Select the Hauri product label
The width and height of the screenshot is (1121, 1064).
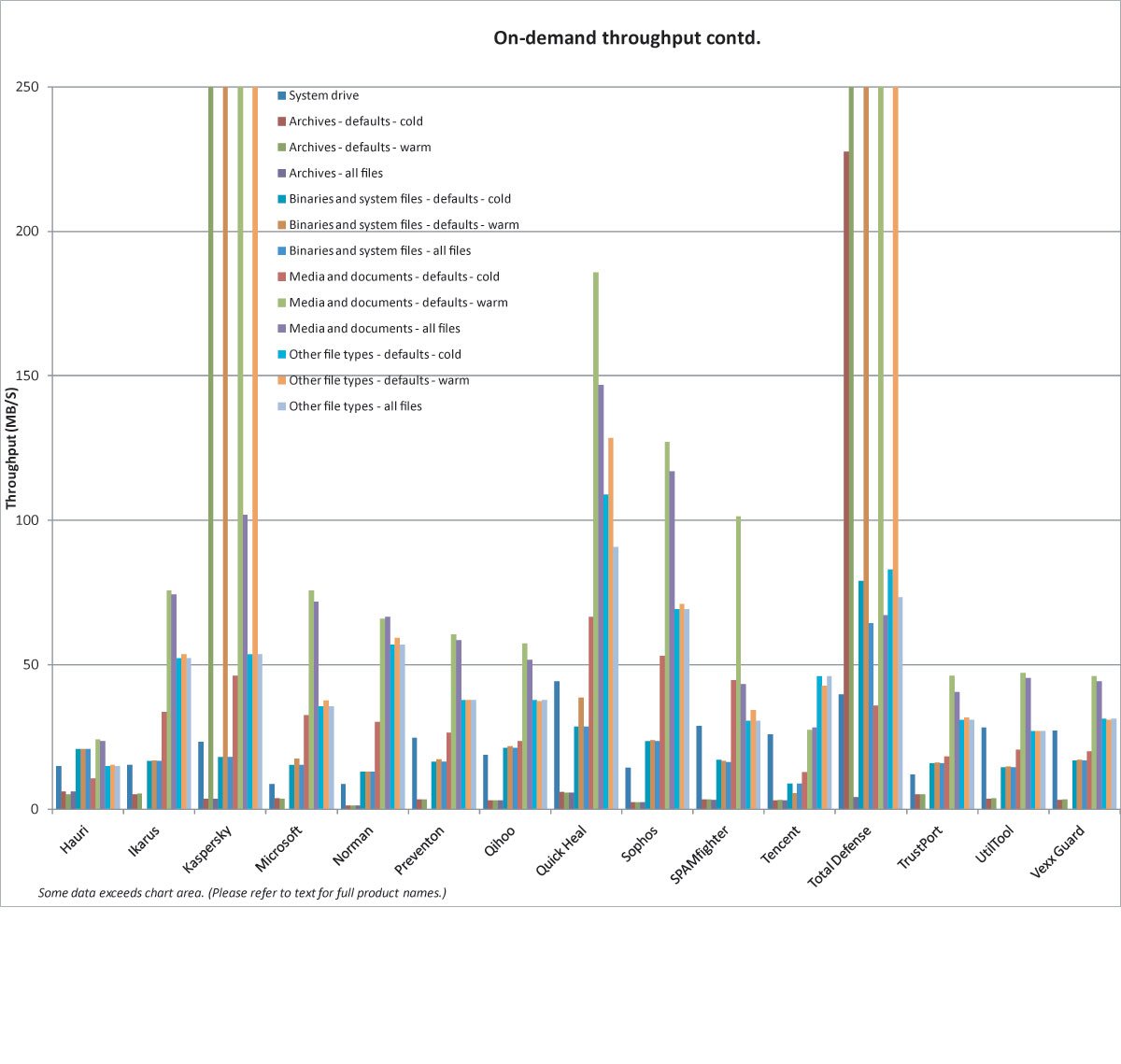[x=75, y=840]
